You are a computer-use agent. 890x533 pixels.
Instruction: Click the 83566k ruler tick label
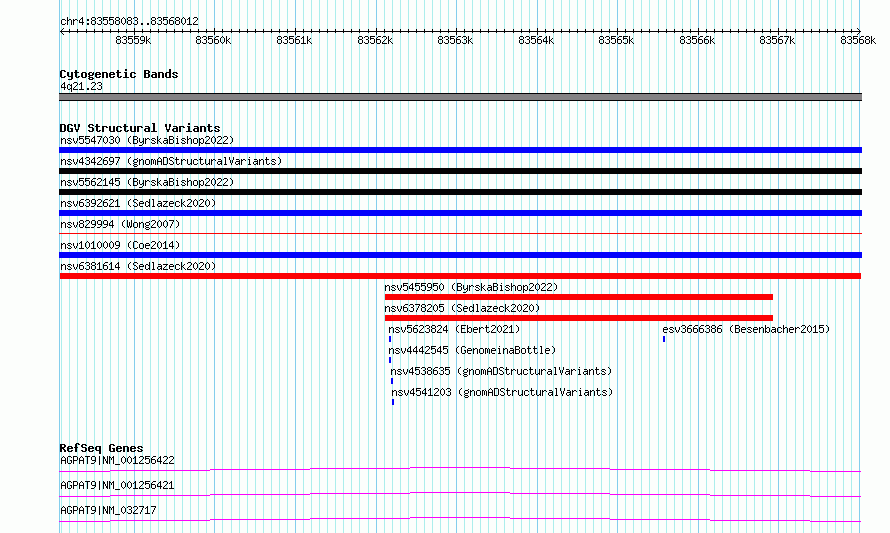pos(697,40)
